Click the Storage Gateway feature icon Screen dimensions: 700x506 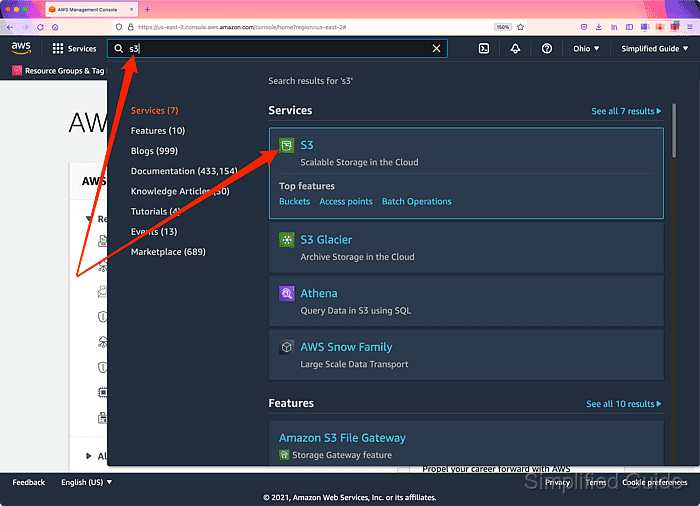point(284,455)
